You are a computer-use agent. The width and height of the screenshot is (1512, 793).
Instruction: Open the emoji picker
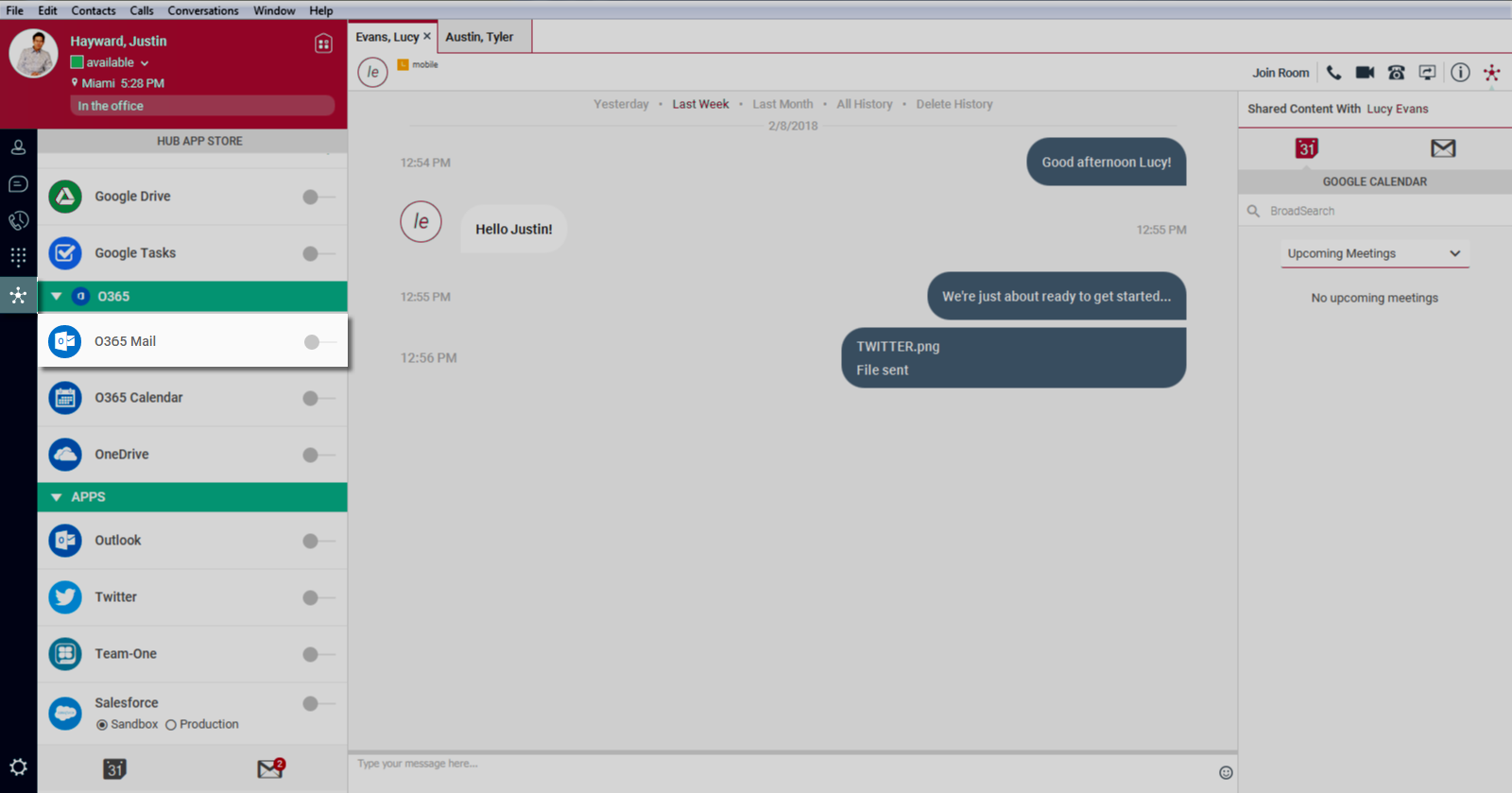pyautogui.click(x=1226, y=772)
